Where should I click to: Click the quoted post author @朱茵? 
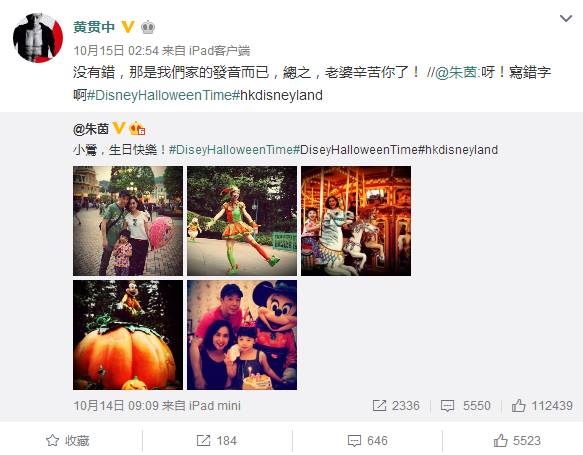(91, 129)
